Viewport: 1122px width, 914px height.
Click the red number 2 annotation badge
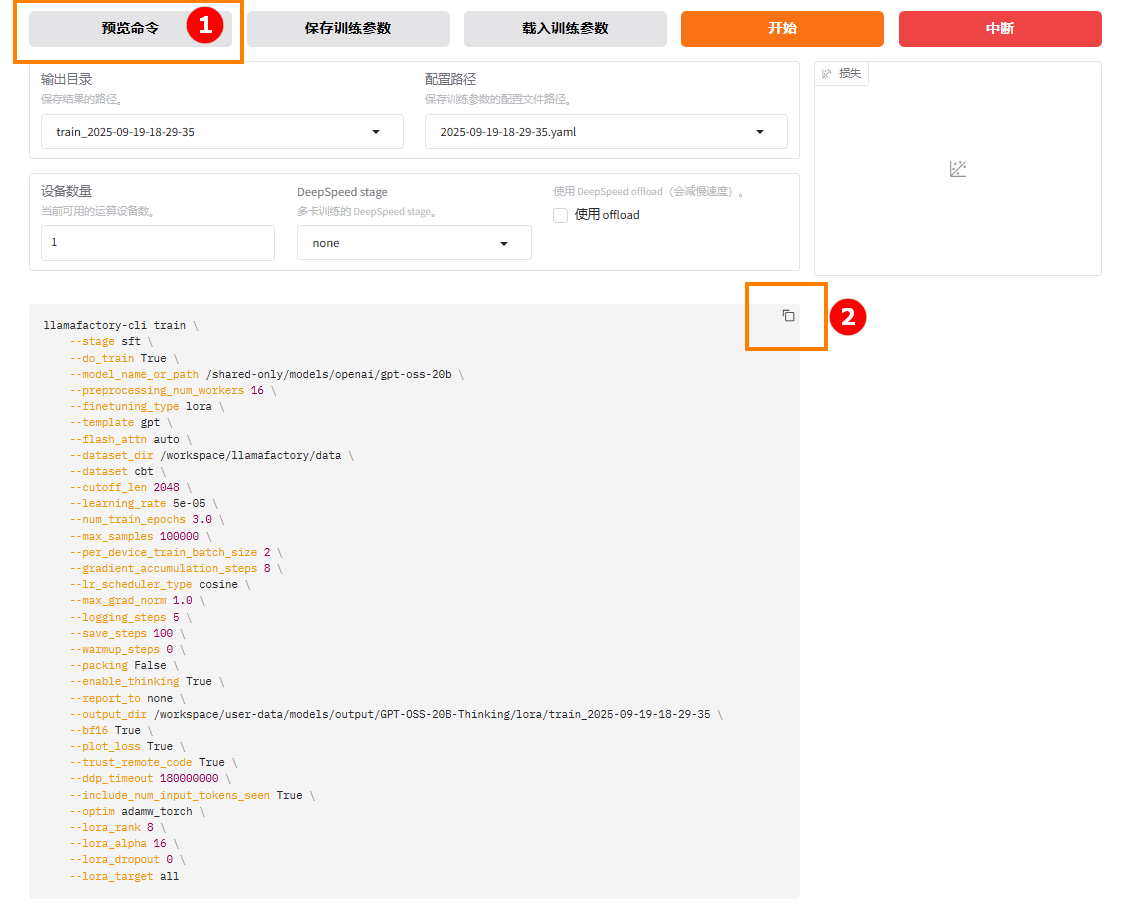[848, 317]
